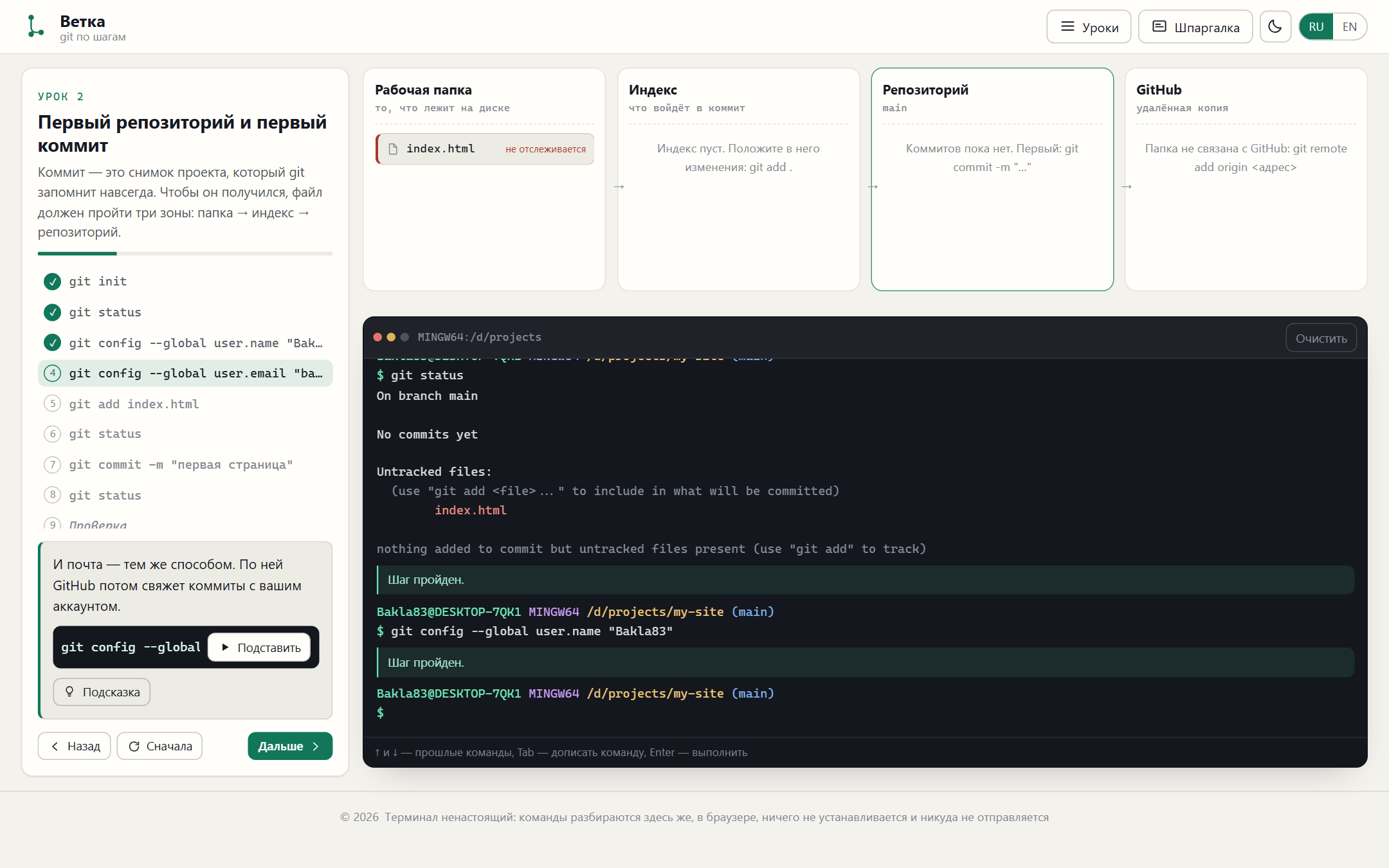Viewport: 1389px width, 868px height.
Task: Click the MINGW64:/d/projects terminal title
Action: coord(479,337)
